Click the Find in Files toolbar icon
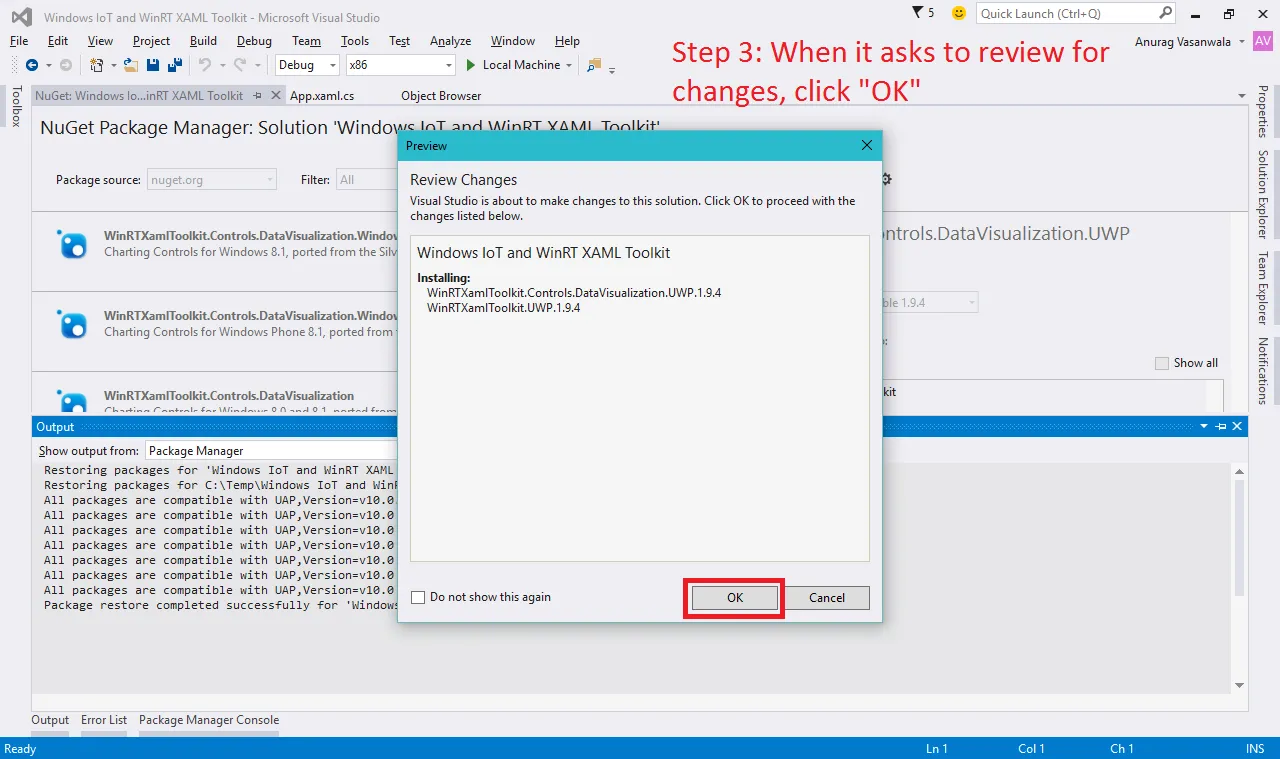The width and height of the screenshot is (1280, 759). tap(594, 65)
